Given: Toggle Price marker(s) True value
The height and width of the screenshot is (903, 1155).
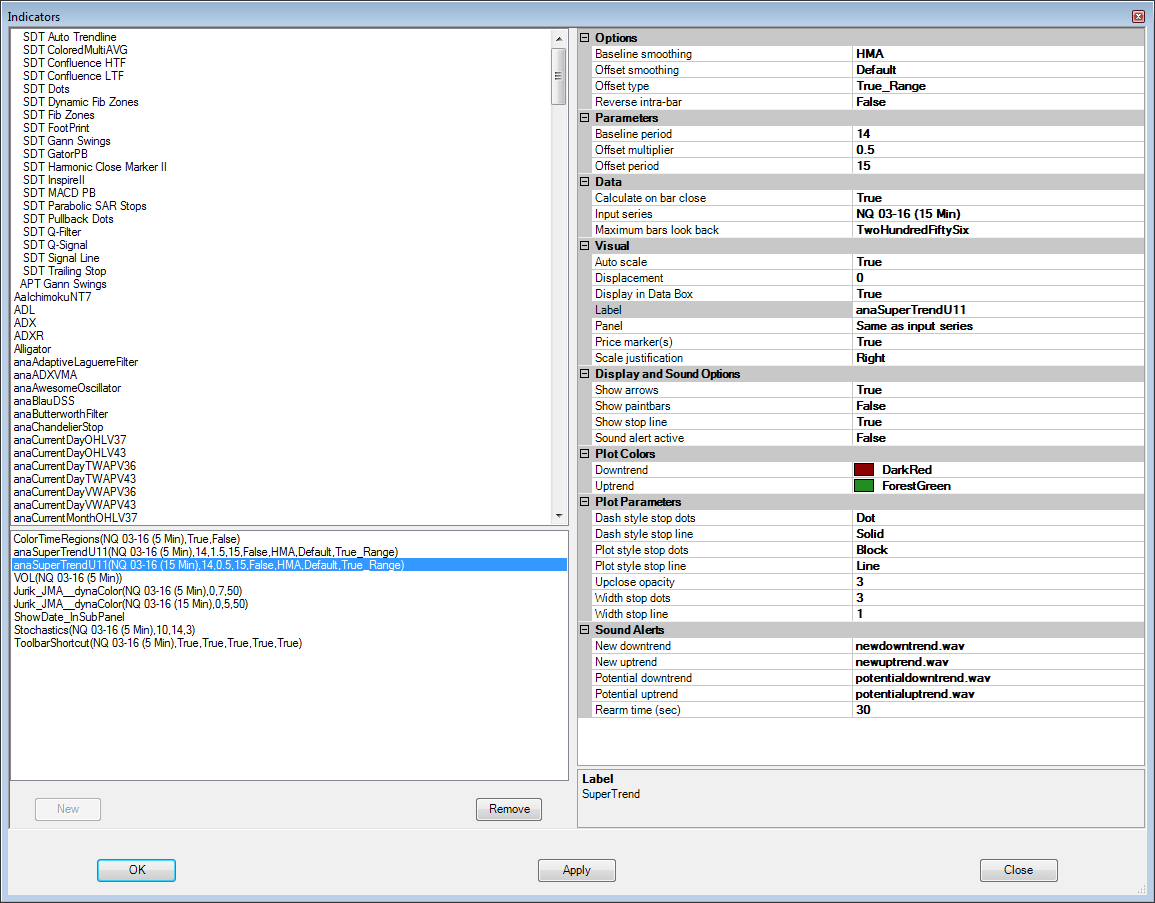Looking at the screenshot, I should tap(998, 342).
